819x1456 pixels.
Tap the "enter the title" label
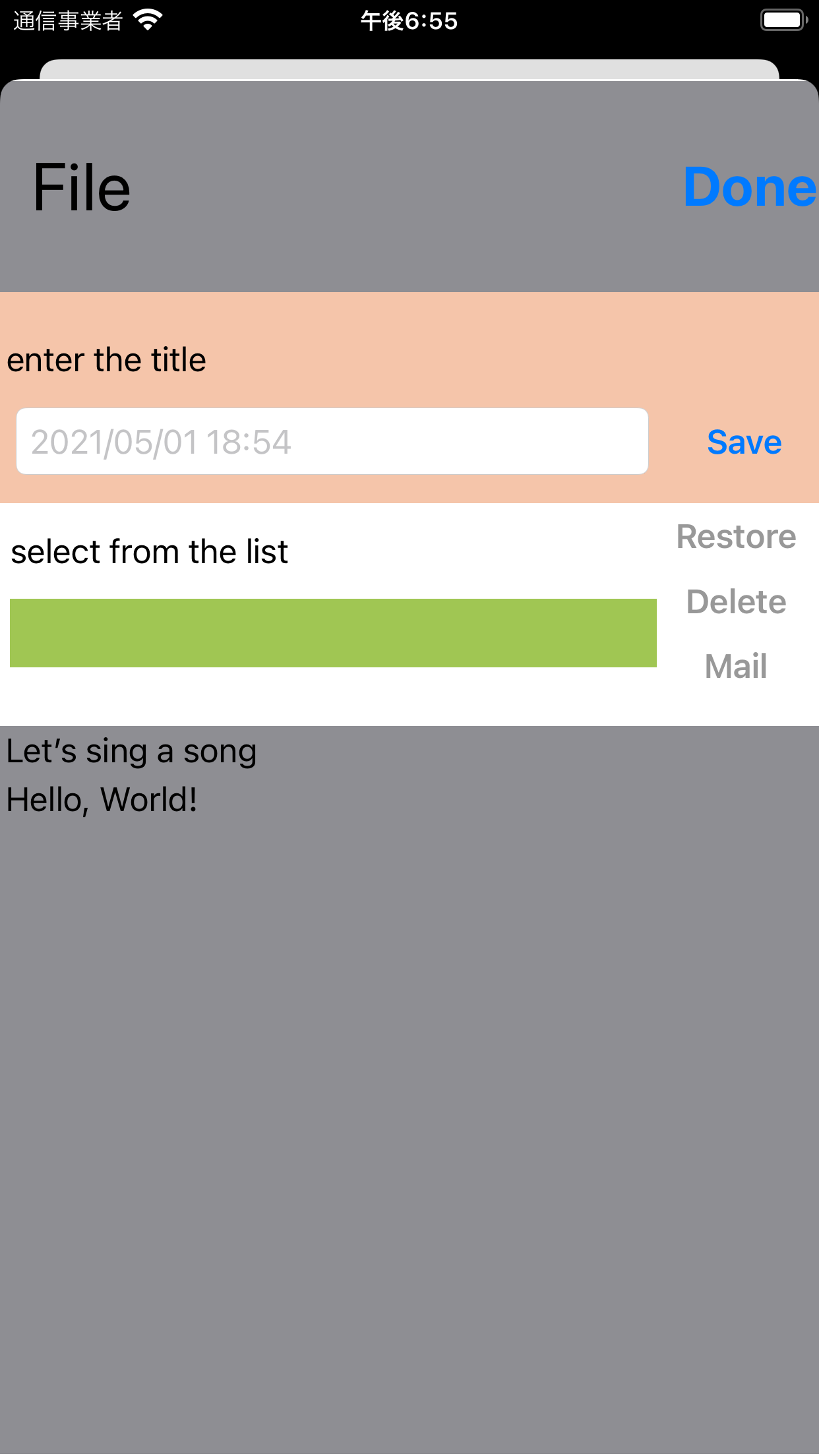click(107, 360)
